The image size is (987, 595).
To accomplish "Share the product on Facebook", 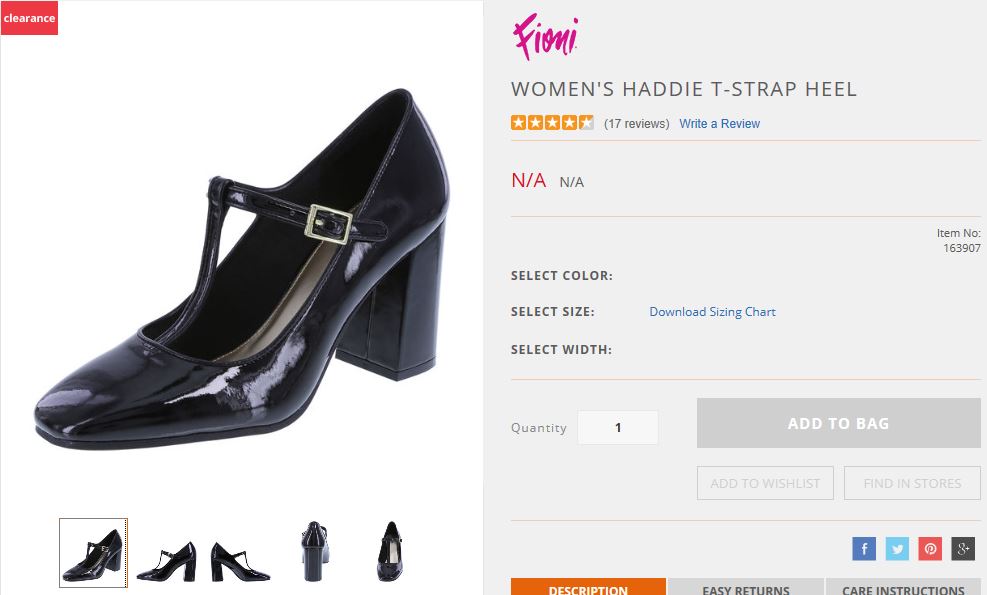I will tap(863, 548).
